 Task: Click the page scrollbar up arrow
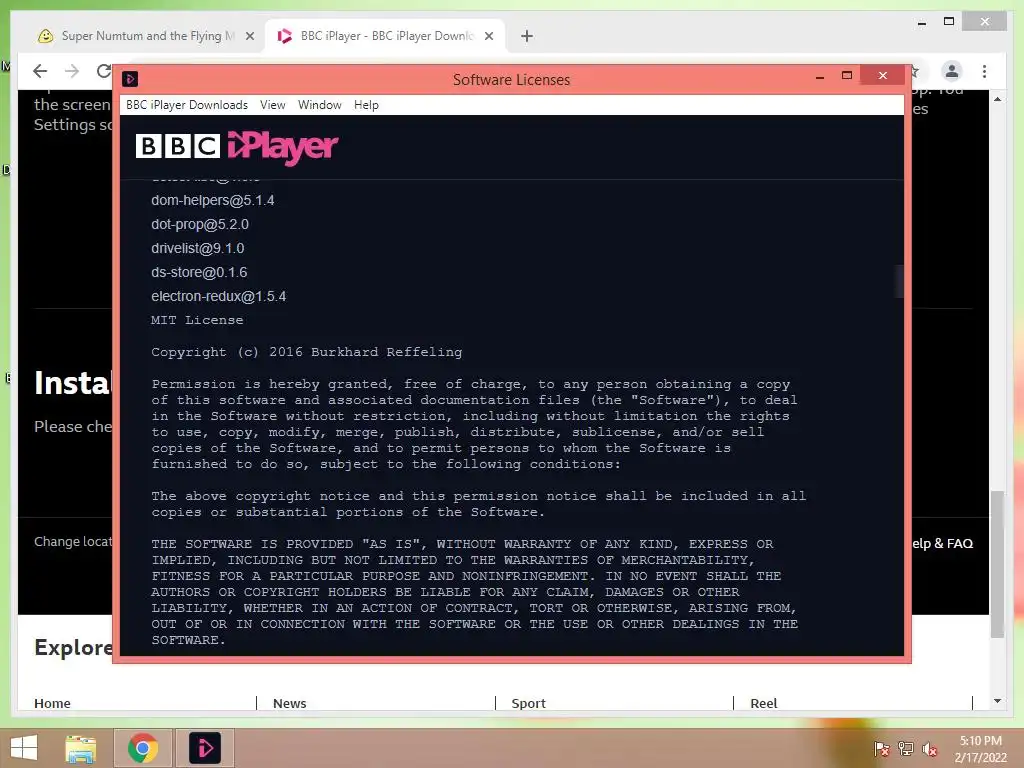coord(997,99)
